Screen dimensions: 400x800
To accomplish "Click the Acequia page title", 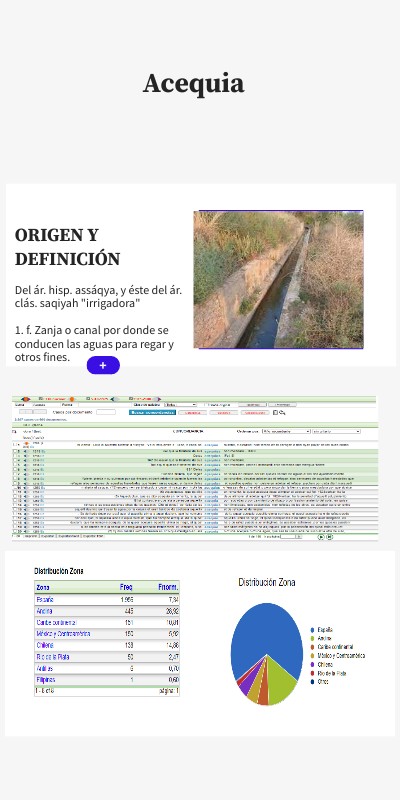I will tap(194, 84).
